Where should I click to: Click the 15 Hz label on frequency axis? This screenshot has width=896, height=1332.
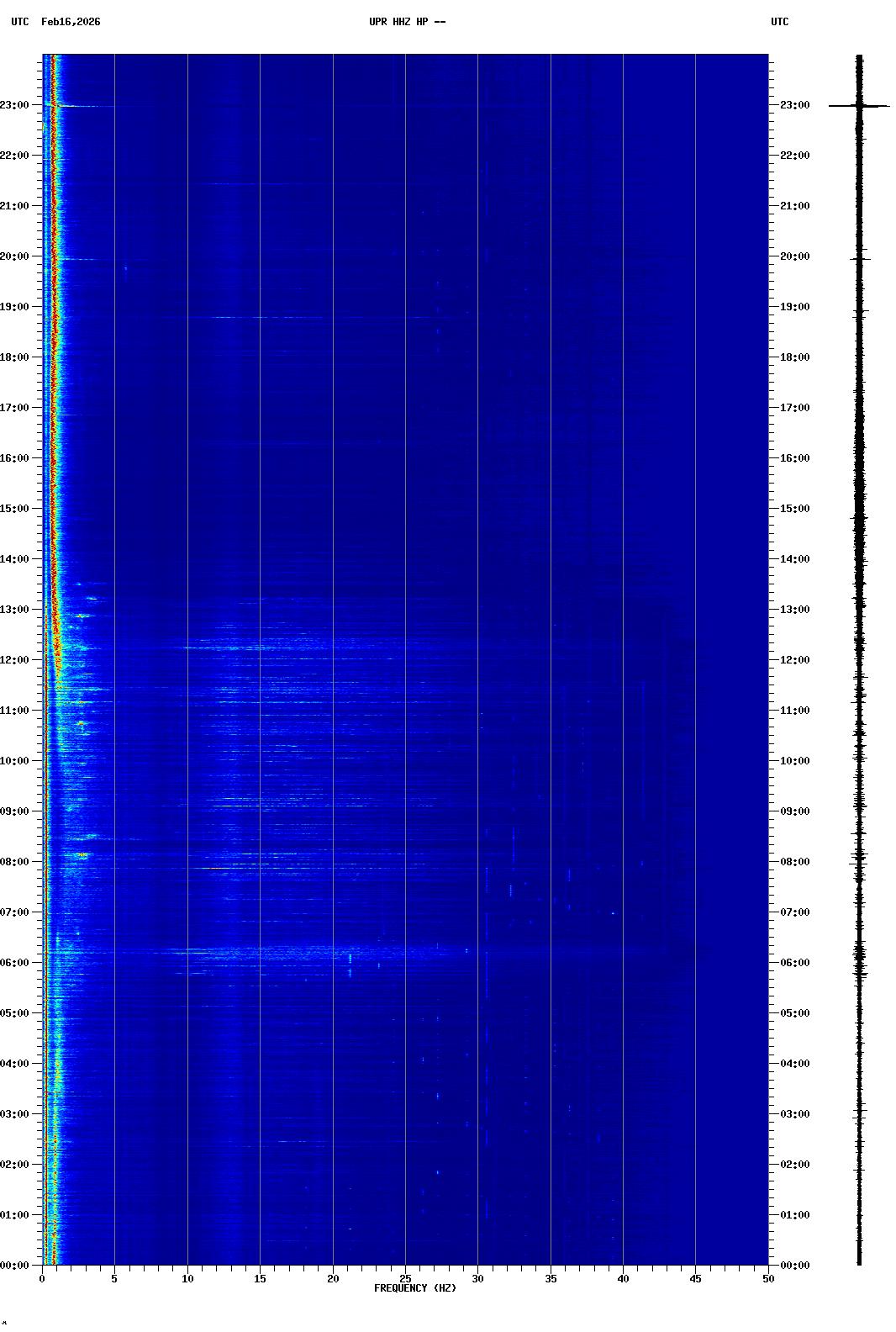click(x=260, y=1279)
